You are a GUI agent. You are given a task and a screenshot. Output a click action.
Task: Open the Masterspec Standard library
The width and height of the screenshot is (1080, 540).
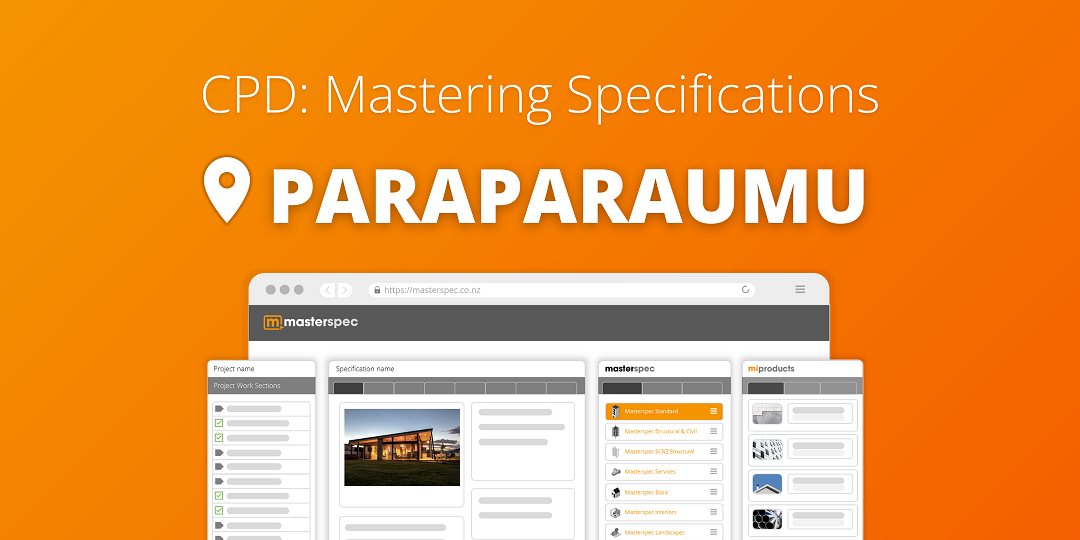point(664,411)
